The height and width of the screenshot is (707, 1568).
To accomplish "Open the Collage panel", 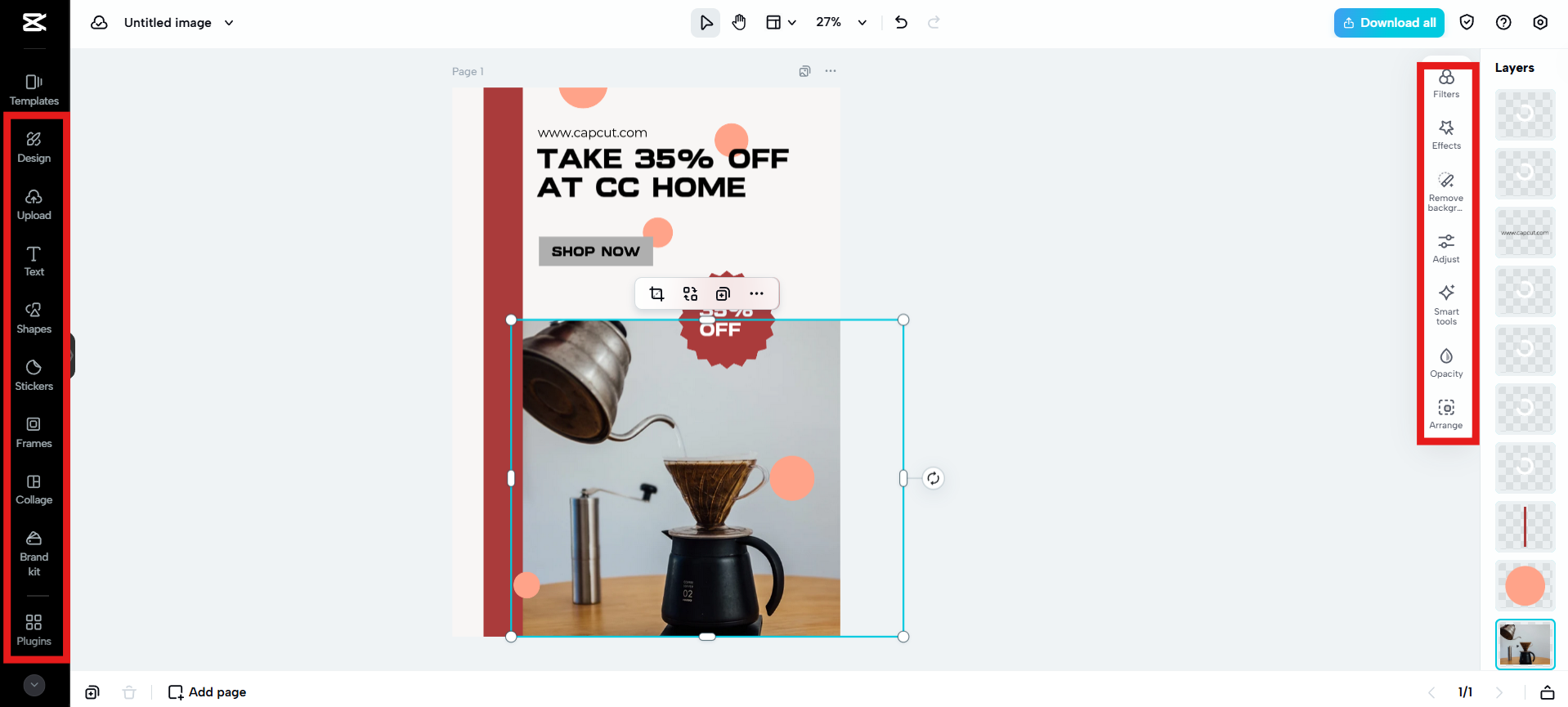I will click(x=34, y=489).
